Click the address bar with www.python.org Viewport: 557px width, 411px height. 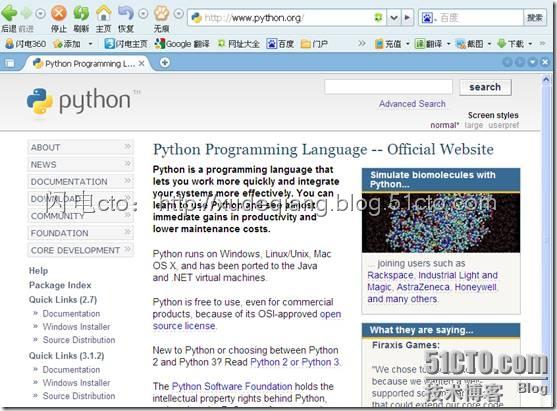click(287, 17)
